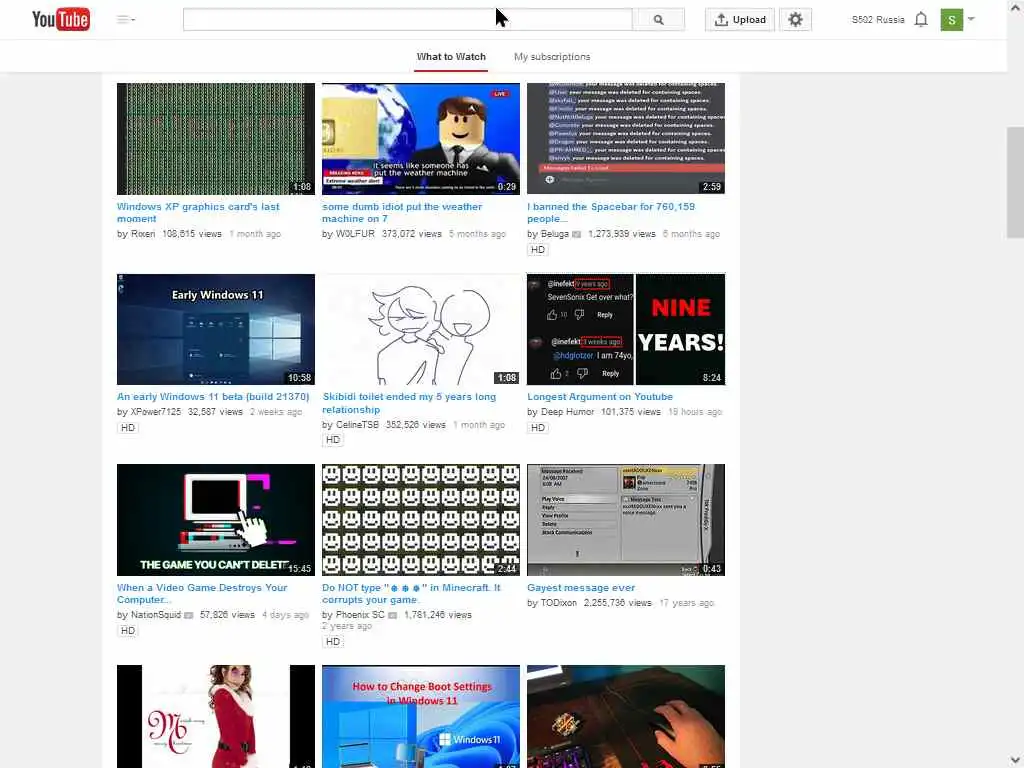The height and width of the screenshot is (768, 1024).
Task: Open channel NationSquid
Action: [x=155, y=615]
